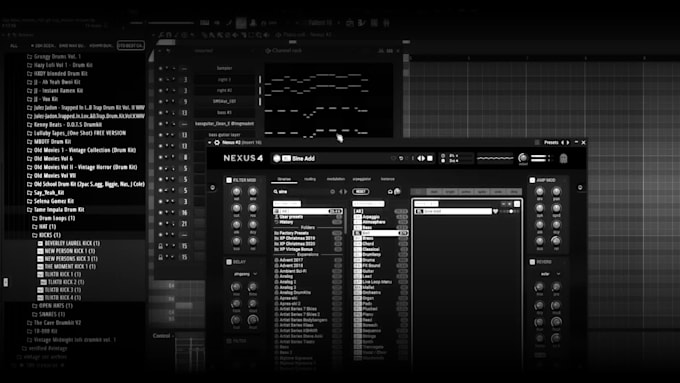The height and width of the screenshot is (383, 680).
Task: Click the white stop square in Nexus header
Action: tap(430, 158)
